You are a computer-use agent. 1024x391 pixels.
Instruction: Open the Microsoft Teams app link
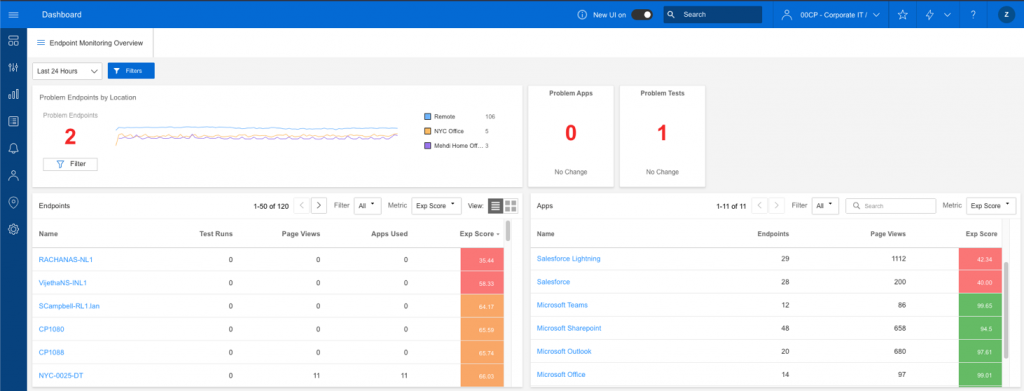tap(562, 305)
